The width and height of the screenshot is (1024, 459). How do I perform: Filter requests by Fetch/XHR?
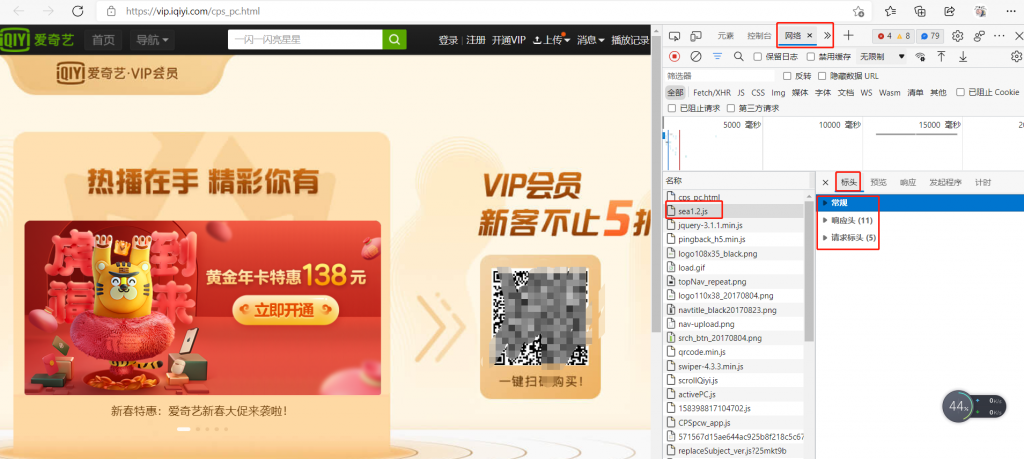pyautogui.click(x=712, y=92)
